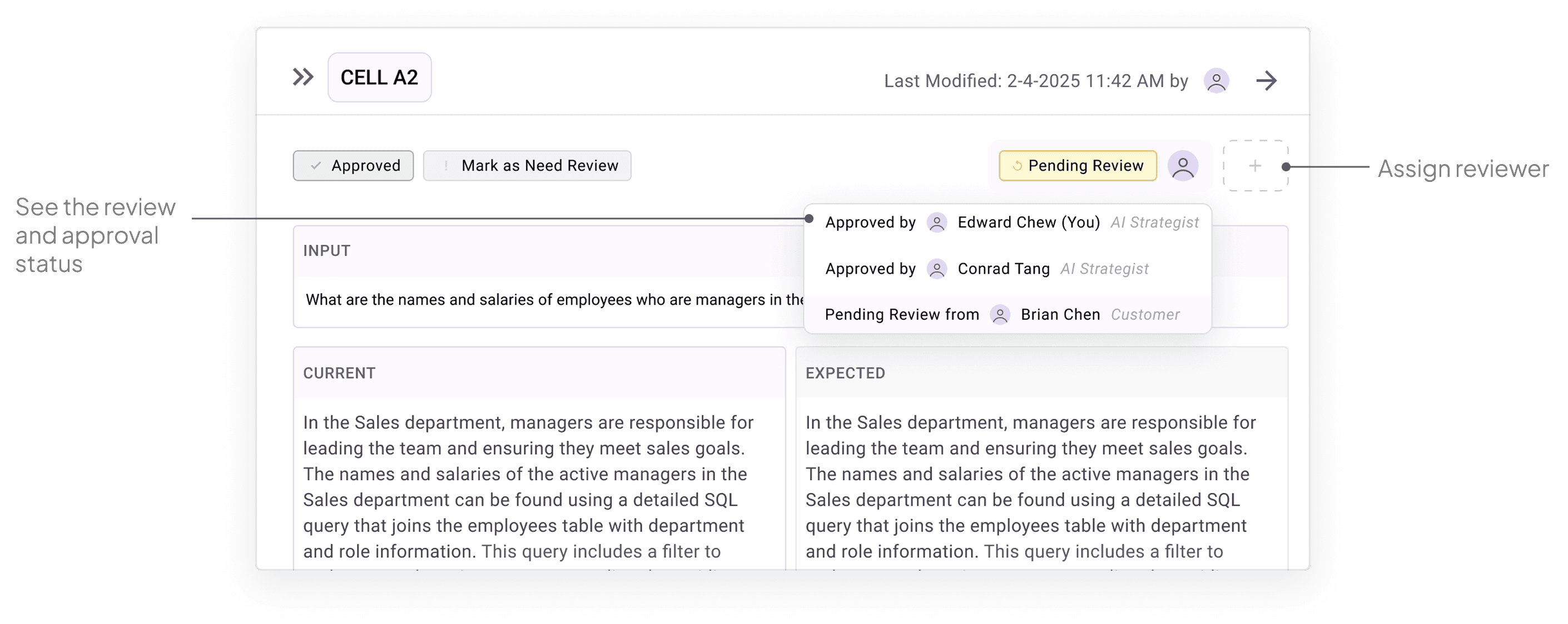Click the EXPECTED panel response text
Viewport: 1568px width, 624px height.
pyautogui.click(x=1030, y=486)
